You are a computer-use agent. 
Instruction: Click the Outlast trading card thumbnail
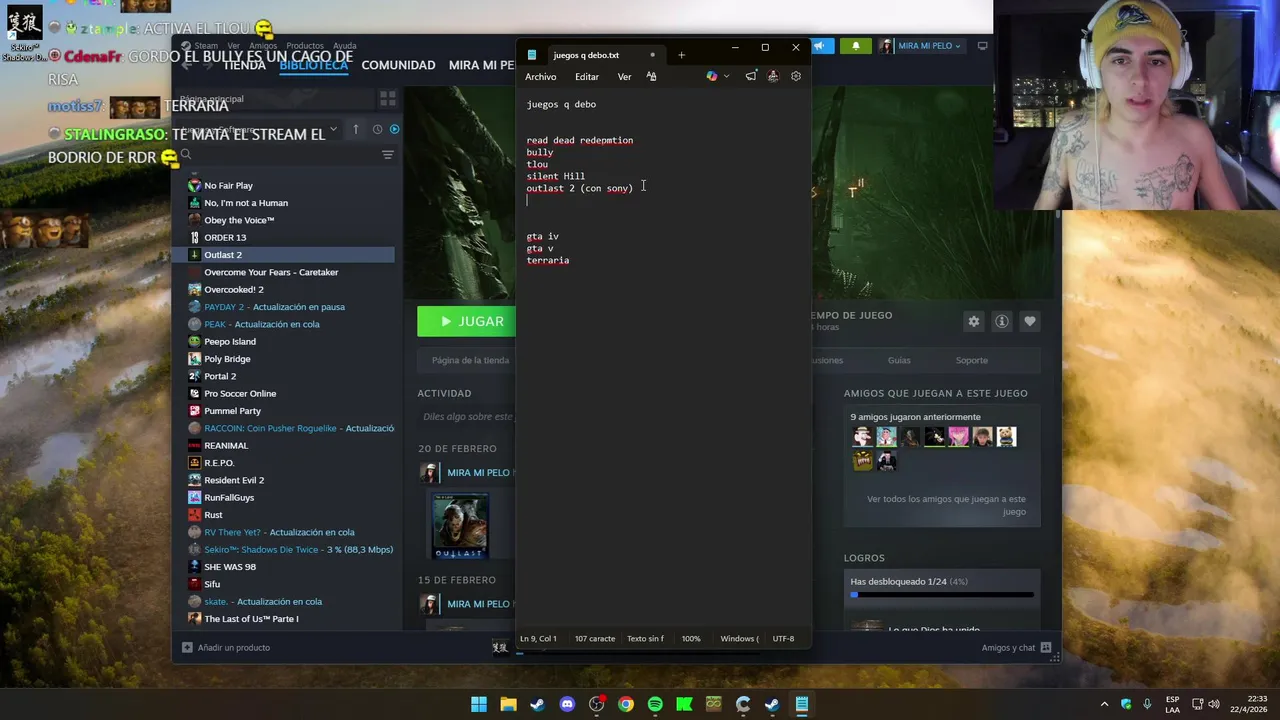460,526
